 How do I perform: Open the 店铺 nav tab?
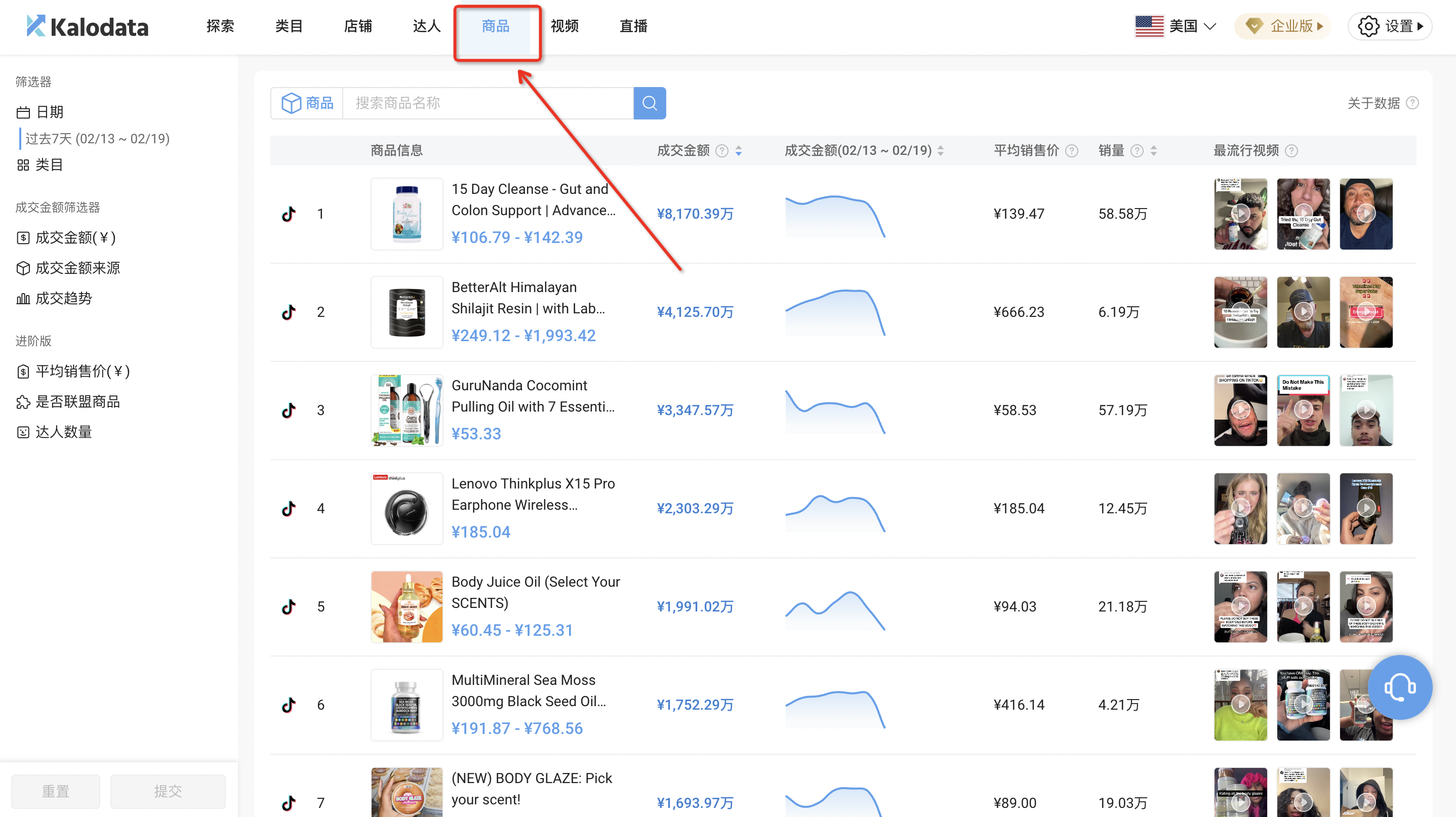pyautogui.click(x=358, y=26)
